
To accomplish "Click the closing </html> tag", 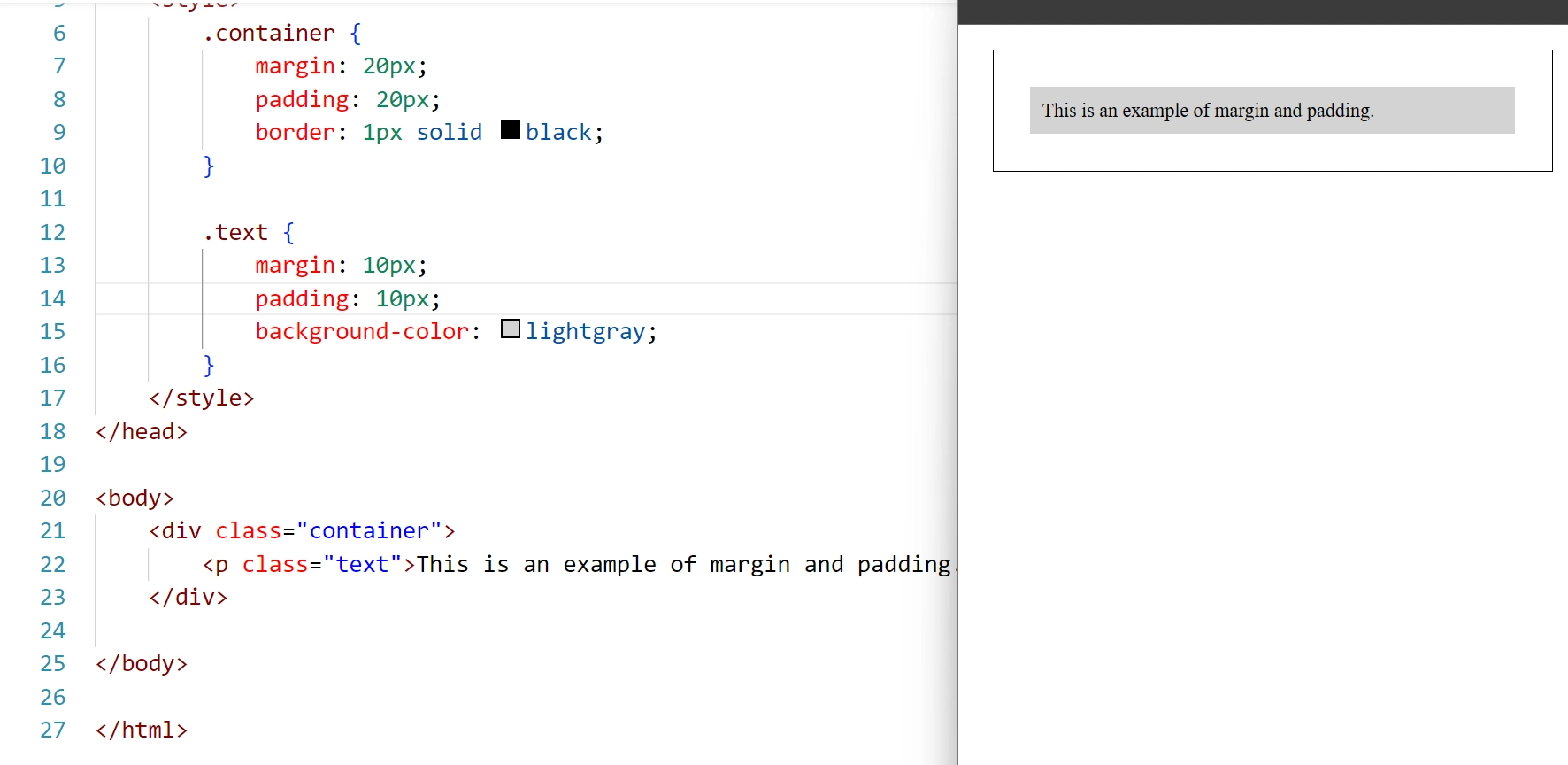I will tap(142, 730).
